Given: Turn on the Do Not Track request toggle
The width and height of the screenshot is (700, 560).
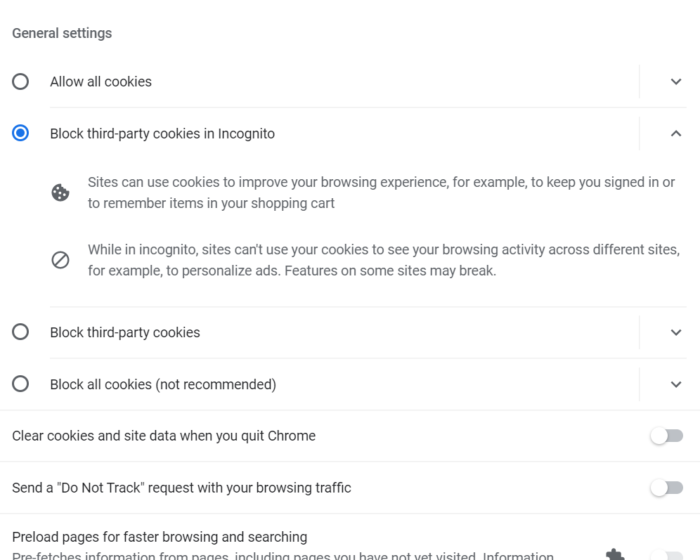Looking at the screenshot, I should [667, 488].
